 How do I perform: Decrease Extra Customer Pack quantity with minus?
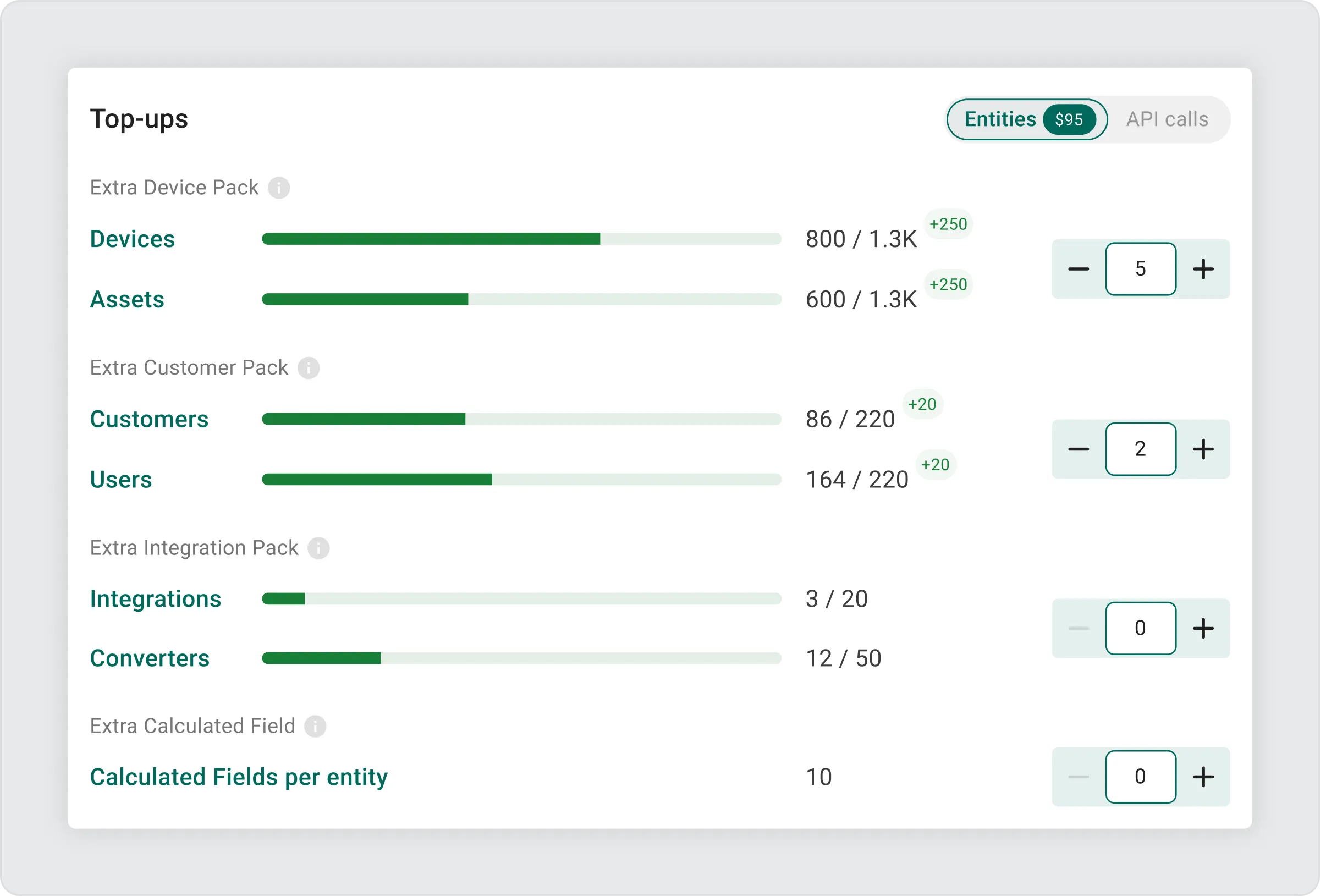1078,449
